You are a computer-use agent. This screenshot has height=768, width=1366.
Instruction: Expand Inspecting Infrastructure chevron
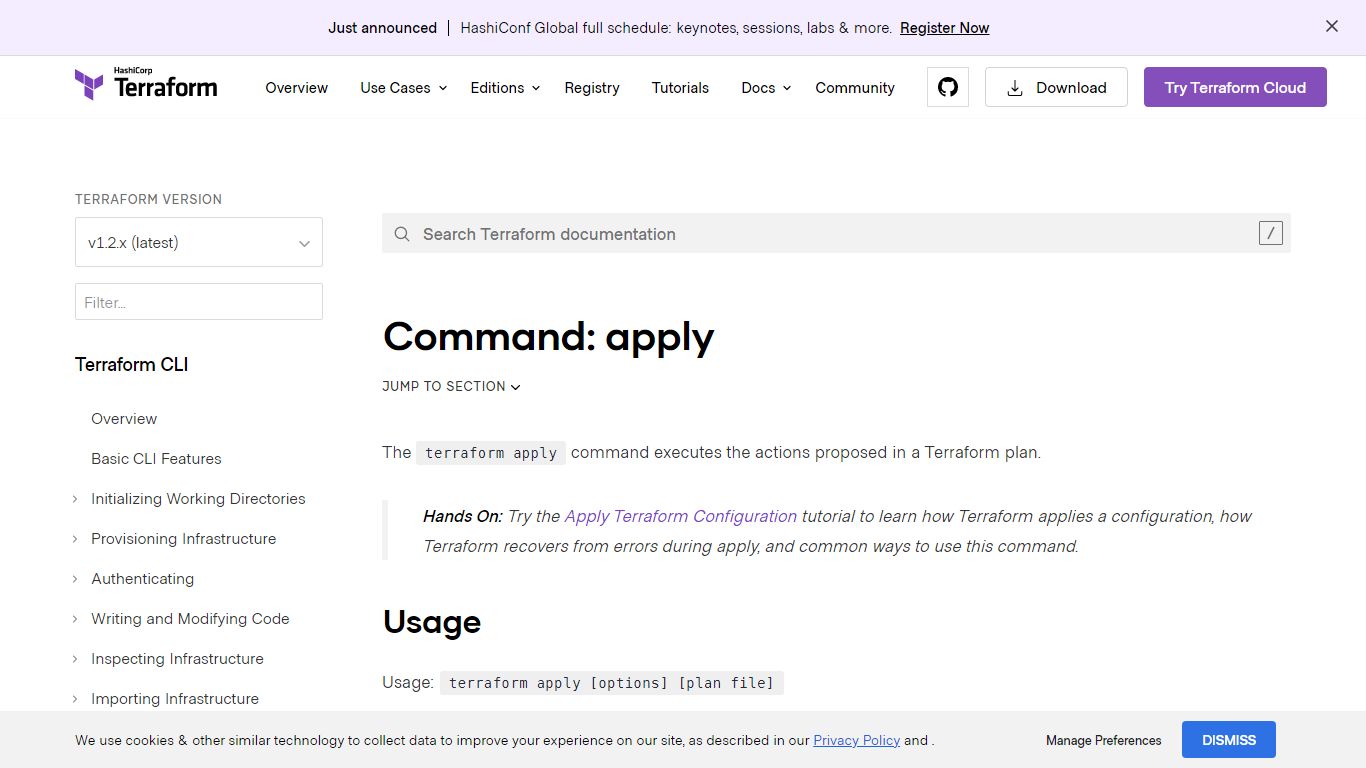[x=75, y=658]
